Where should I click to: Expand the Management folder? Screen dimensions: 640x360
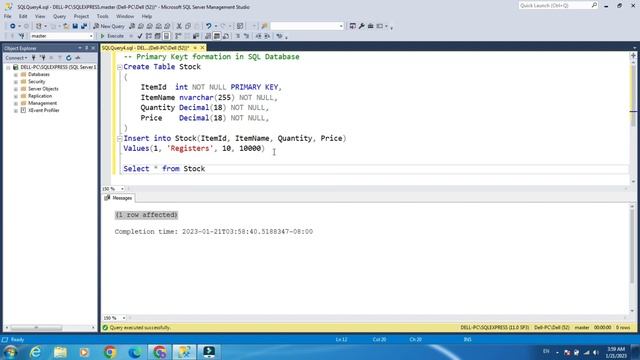pyautogui.click(x=16, y=103)
